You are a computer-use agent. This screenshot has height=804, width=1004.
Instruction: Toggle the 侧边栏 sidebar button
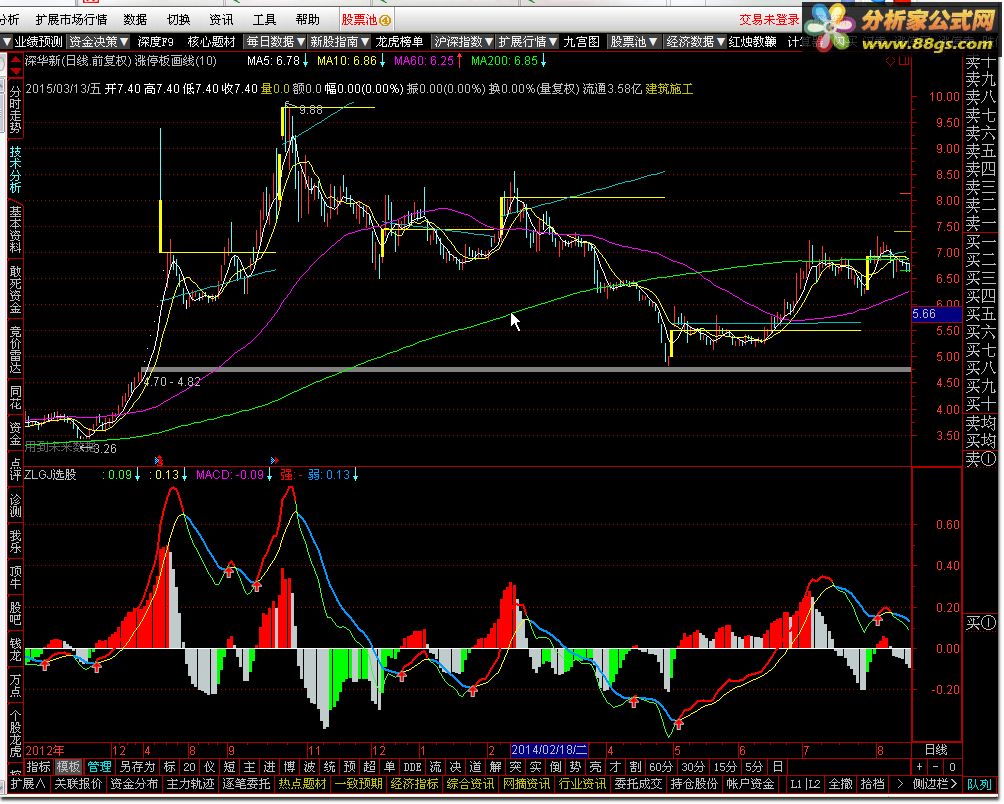tap(935, 784)
